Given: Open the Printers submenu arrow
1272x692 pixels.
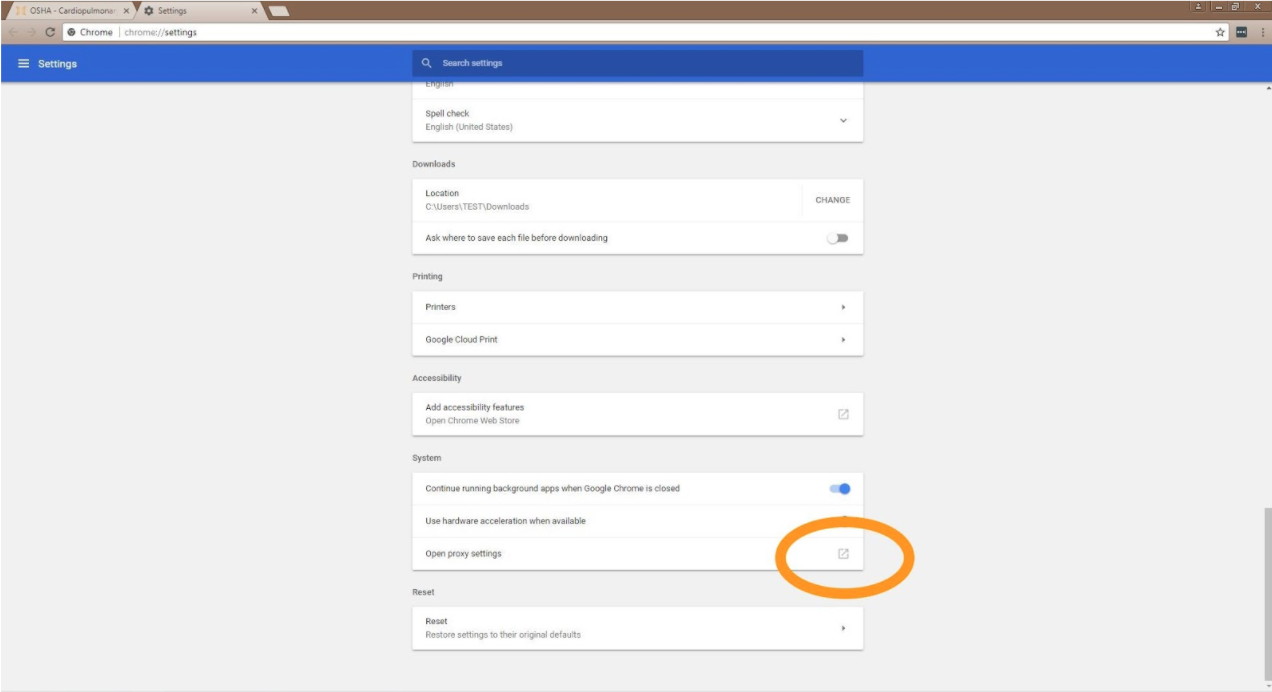Looking at the screenshot, I should 843,307.
